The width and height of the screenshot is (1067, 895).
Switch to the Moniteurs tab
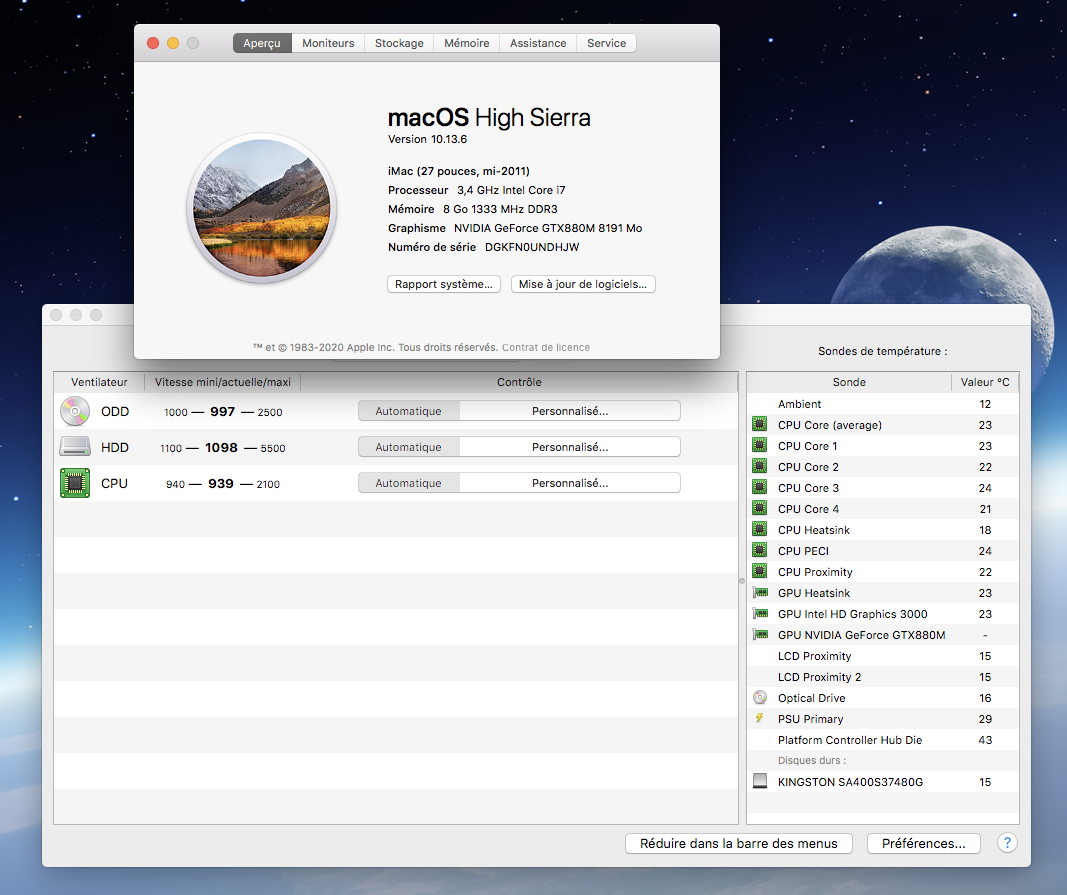pyautogui.click(x=328, y=43)
